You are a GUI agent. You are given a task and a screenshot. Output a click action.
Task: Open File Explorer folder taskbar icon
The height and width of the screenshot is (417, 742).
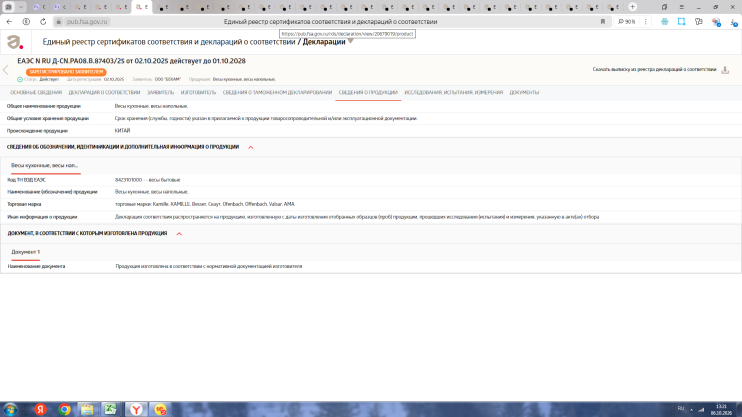[x=87, y=409]
